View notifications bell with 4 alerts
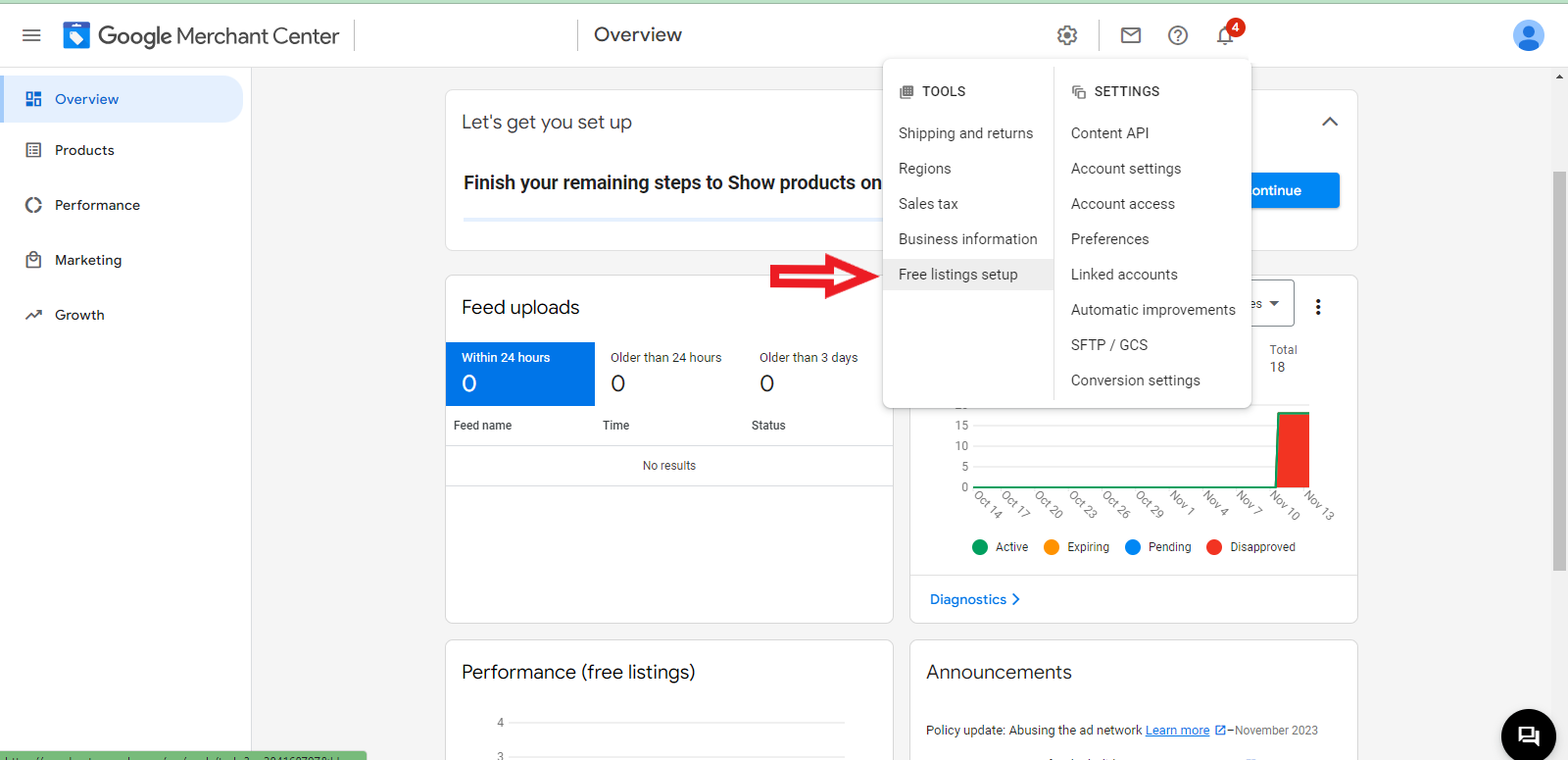The width and height of the screenshot is (1568, 760). tap(1226, 35)
